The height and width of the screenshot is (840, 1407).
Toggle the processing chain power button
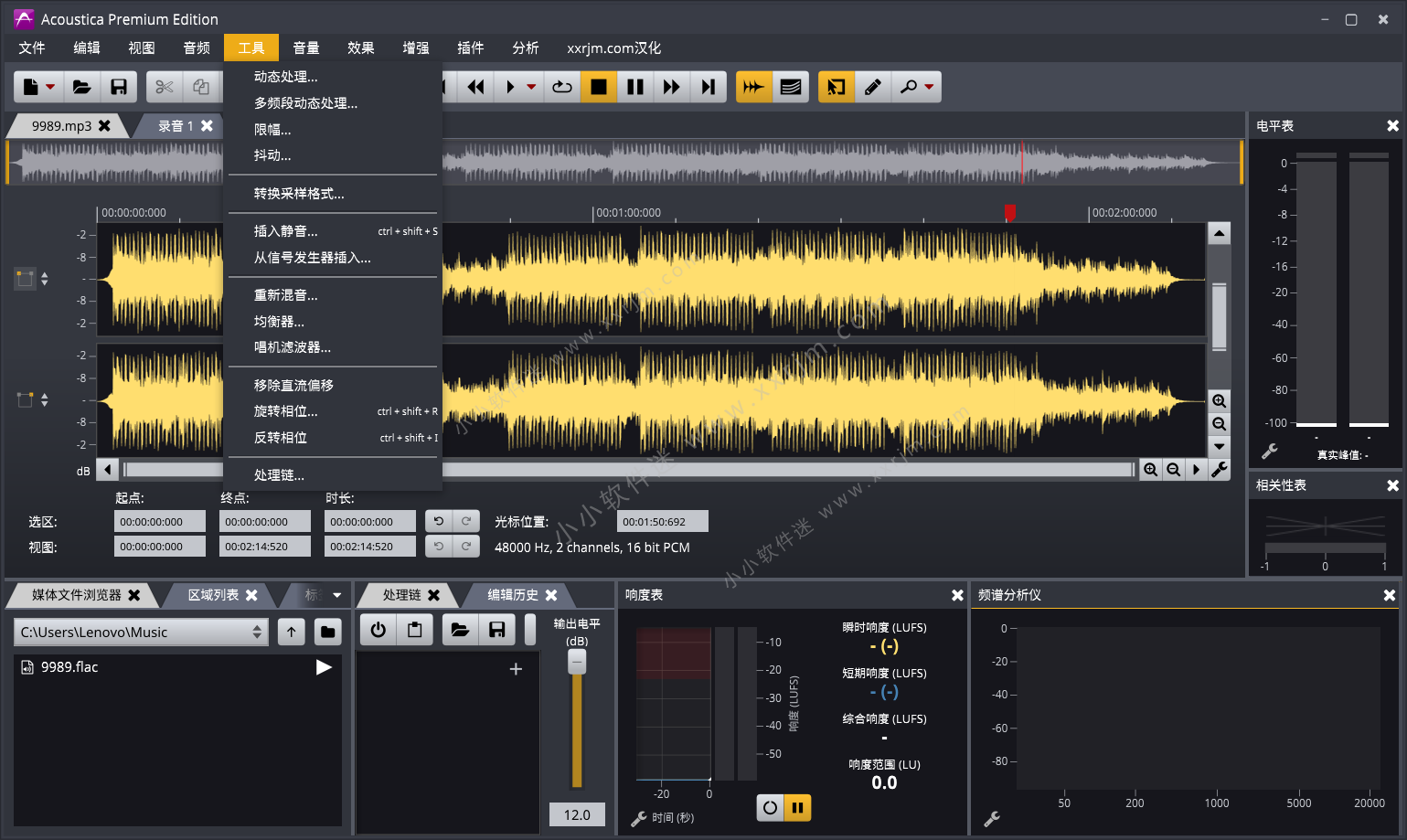pyautogui.click(x=378, y=630)
